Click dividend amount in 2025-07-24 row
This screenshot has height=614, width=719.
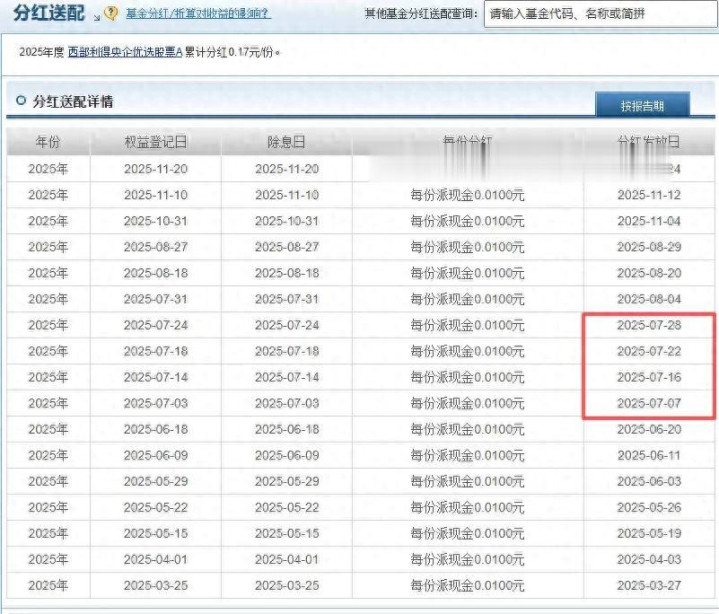point(467,326)
